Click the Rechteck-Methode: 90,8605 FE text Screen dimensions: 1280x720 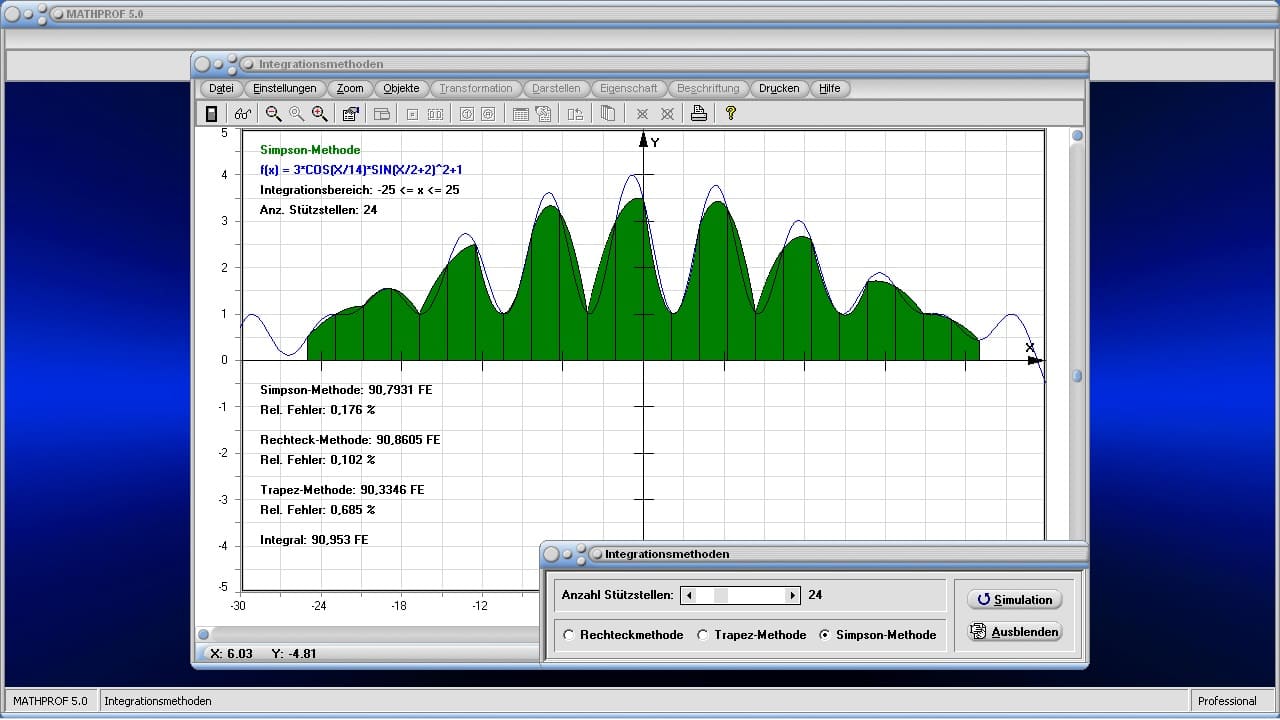tap(350, 440)
